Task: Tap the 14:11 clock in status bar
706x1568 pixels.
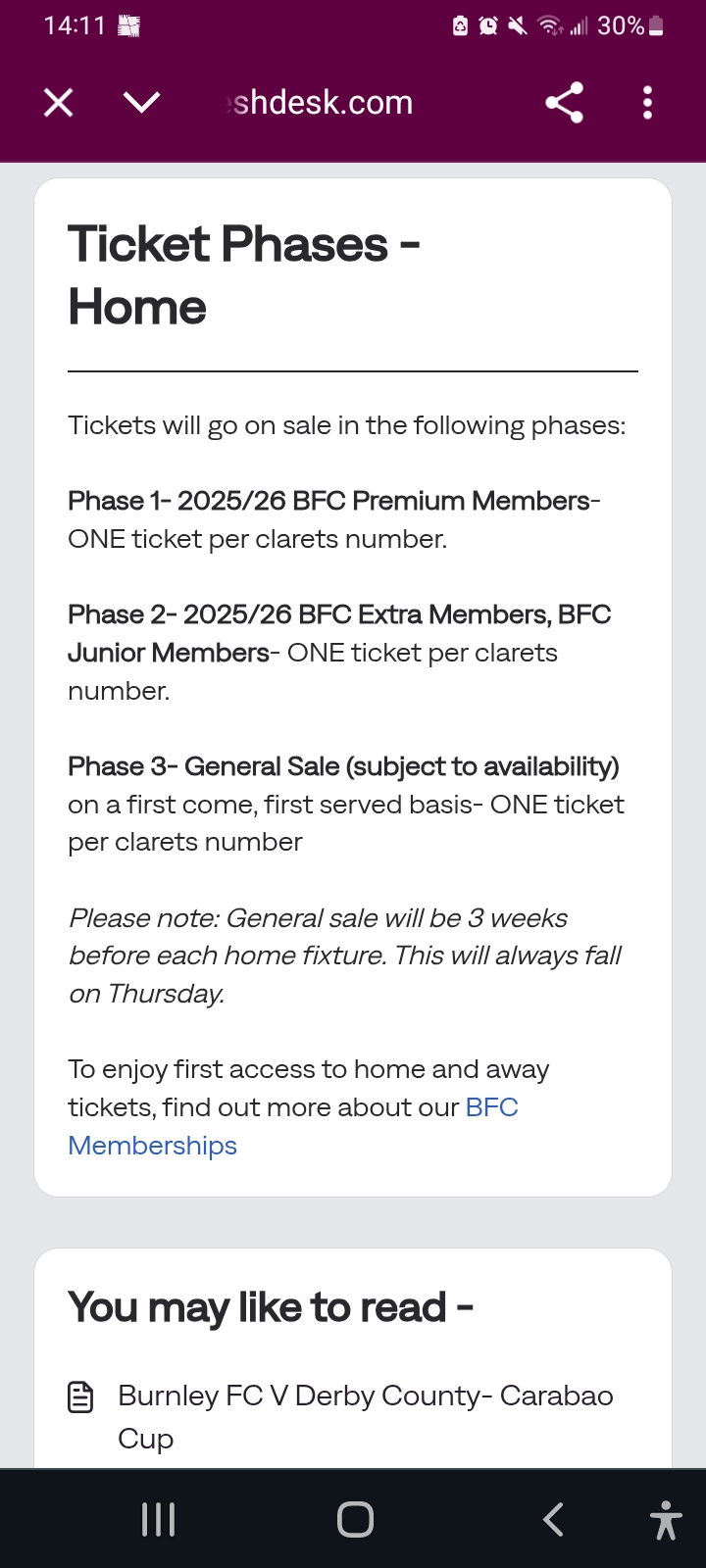Action: point(74,25)
